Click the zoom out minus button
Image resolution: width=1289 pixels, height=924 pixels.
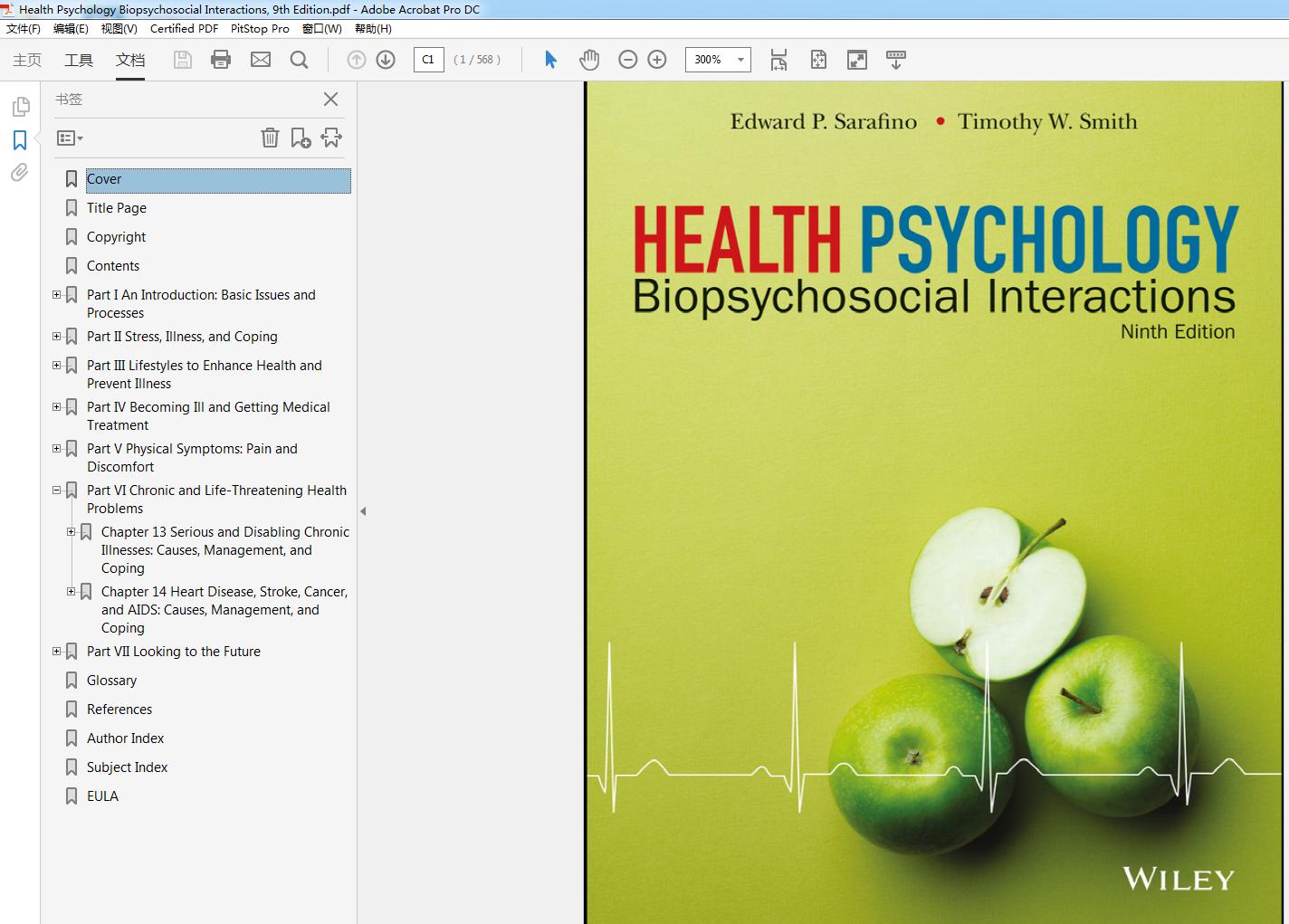tap(627, 60)
